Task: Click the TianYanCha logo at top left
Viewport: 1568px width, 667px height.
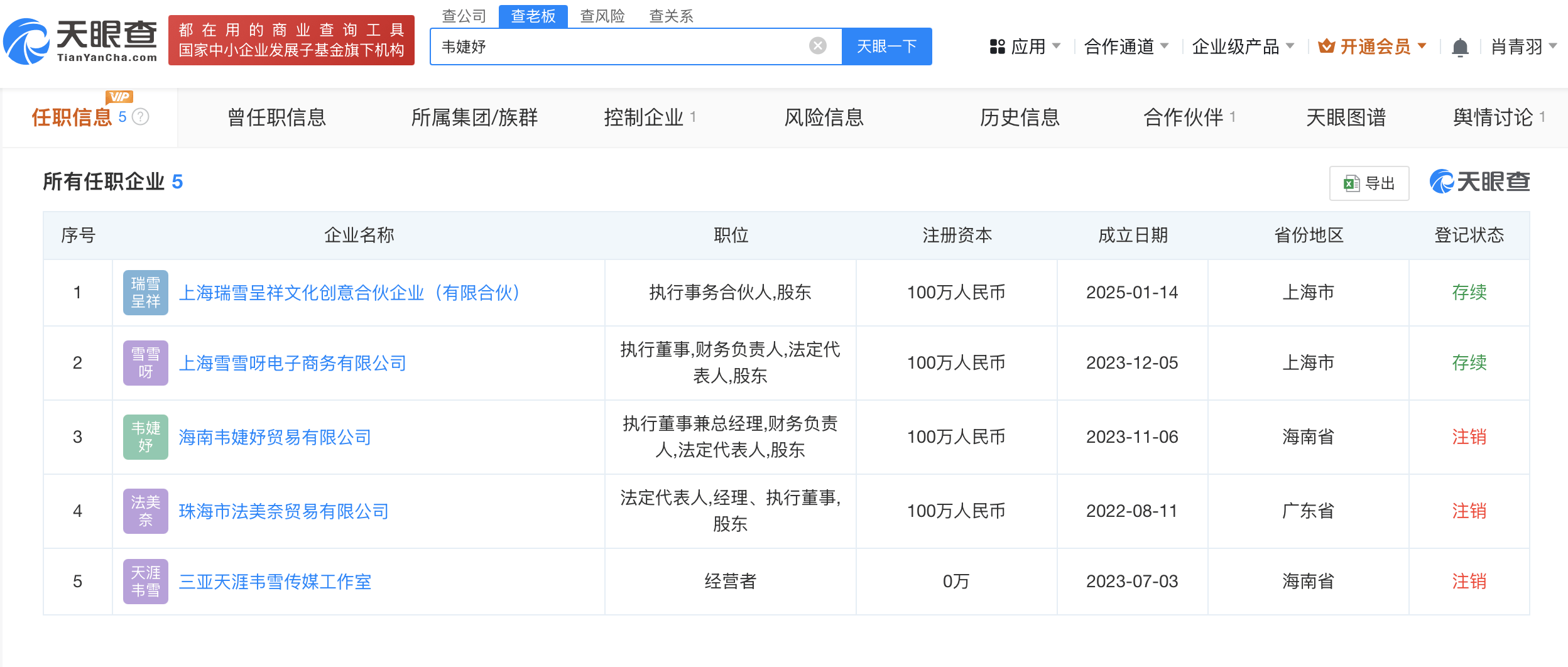Action: (80, 41)
